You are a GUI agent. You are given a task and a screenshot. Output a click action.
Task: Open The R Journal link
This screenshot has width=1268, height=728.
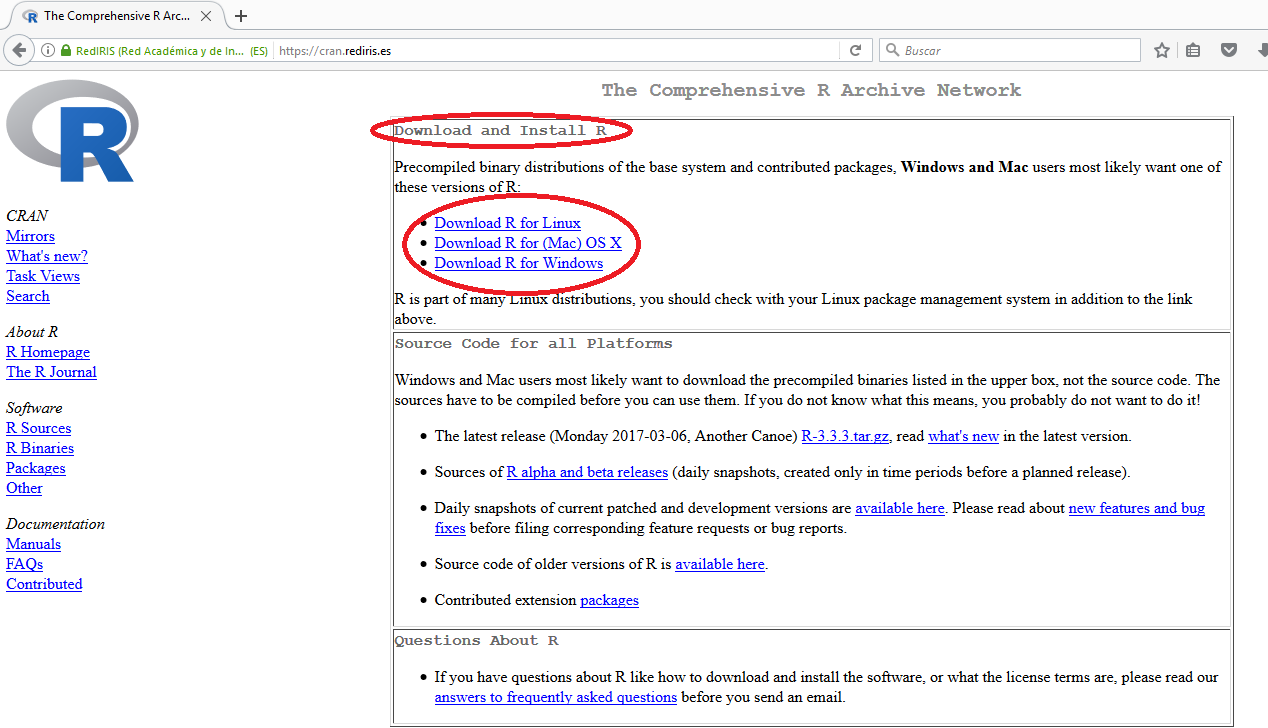point(51,372)
